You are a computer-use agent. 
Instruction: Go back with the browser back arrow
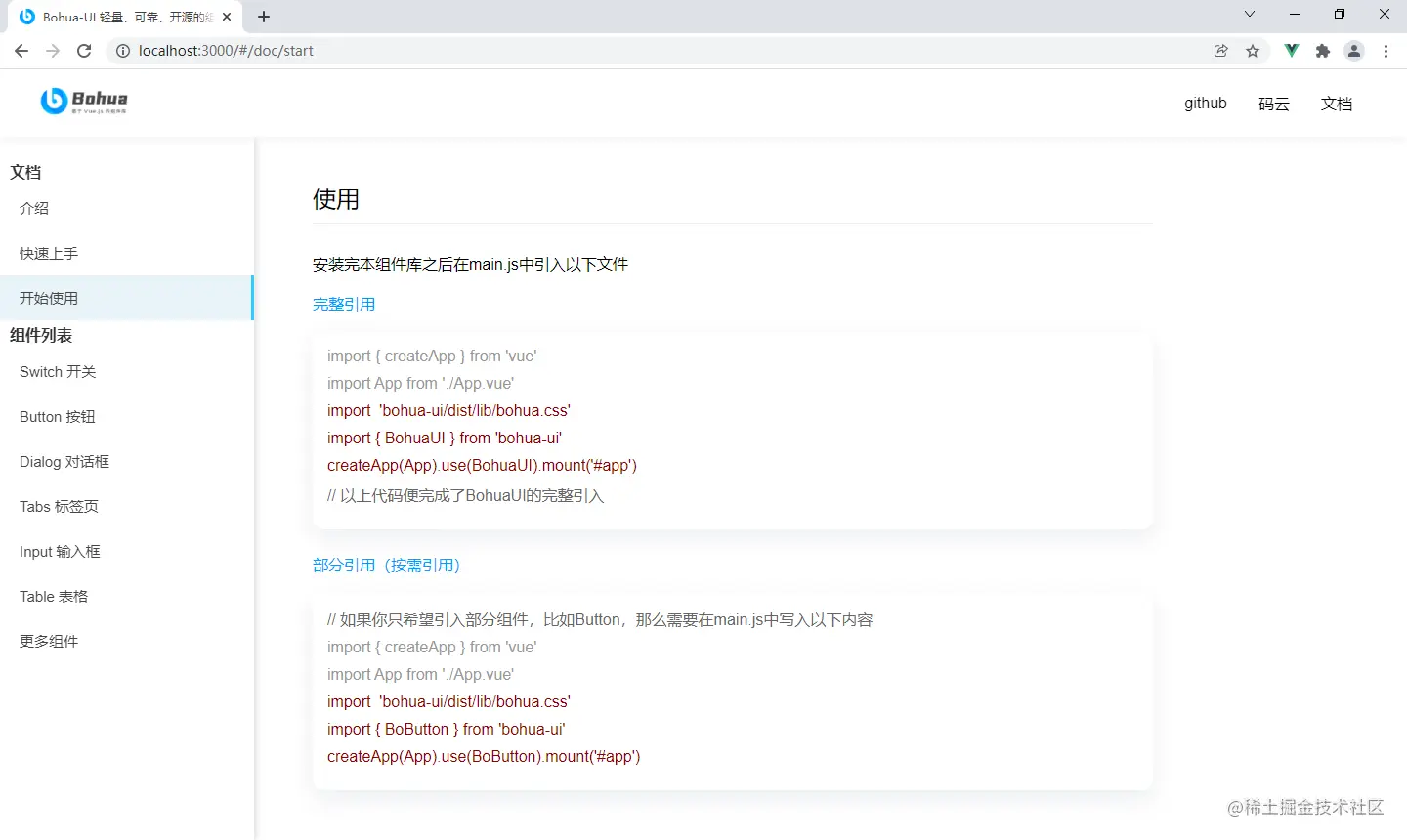(x=21, y=51)
